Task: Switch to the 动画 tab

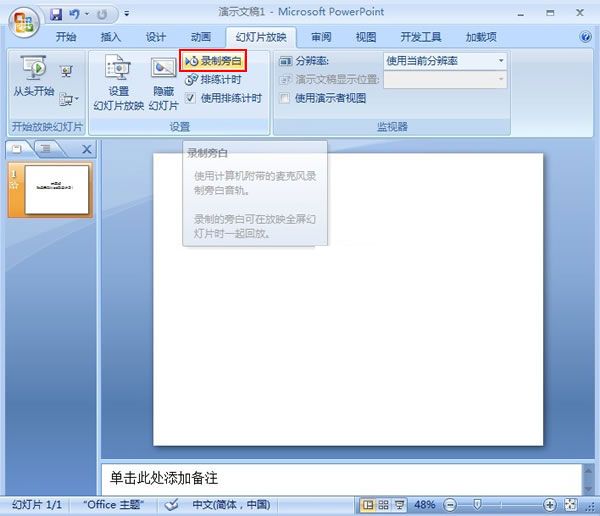Action: tap(201, 37)
